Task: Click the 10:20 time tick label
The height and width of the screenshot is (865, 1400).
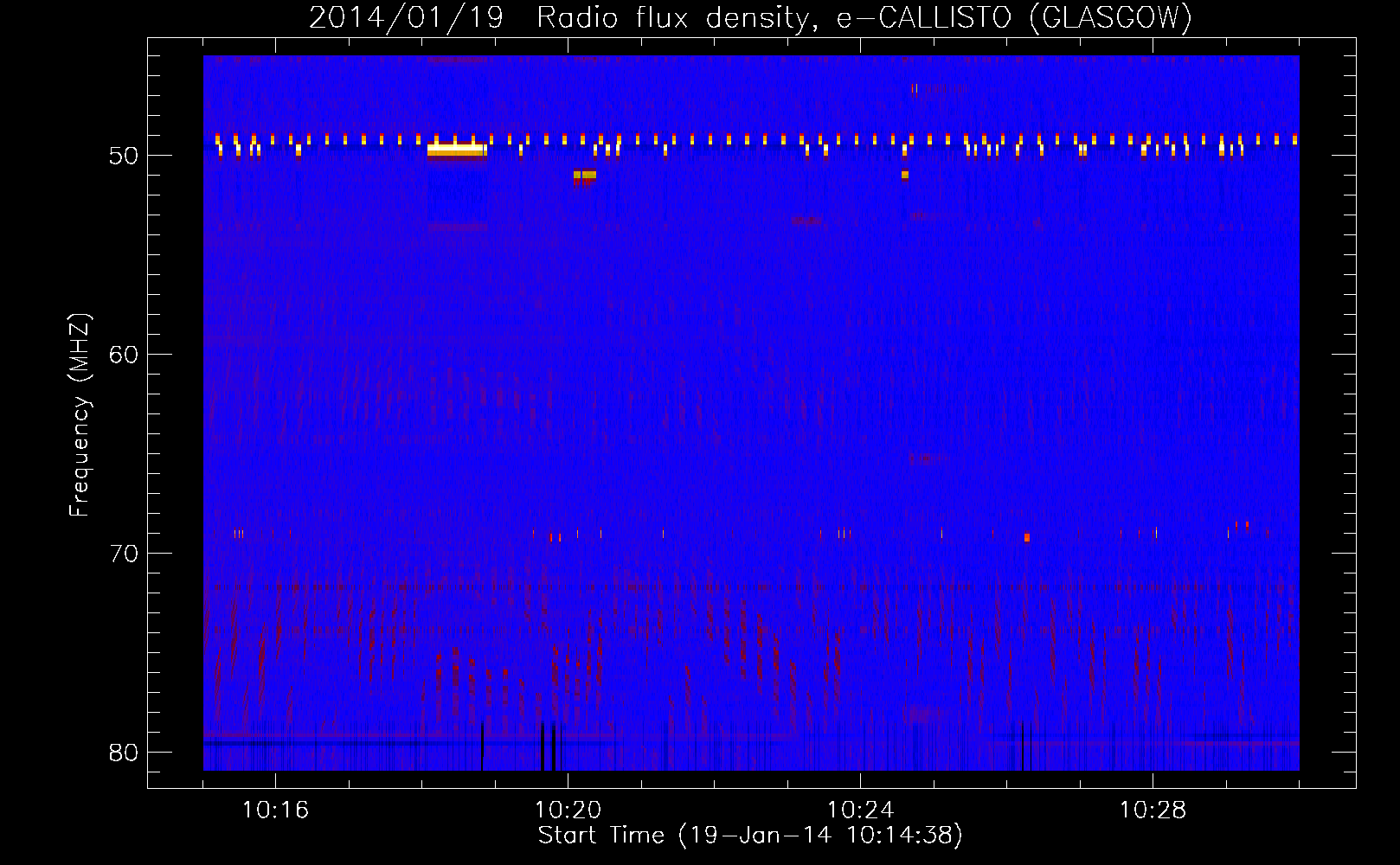Action: pos(568,811)
